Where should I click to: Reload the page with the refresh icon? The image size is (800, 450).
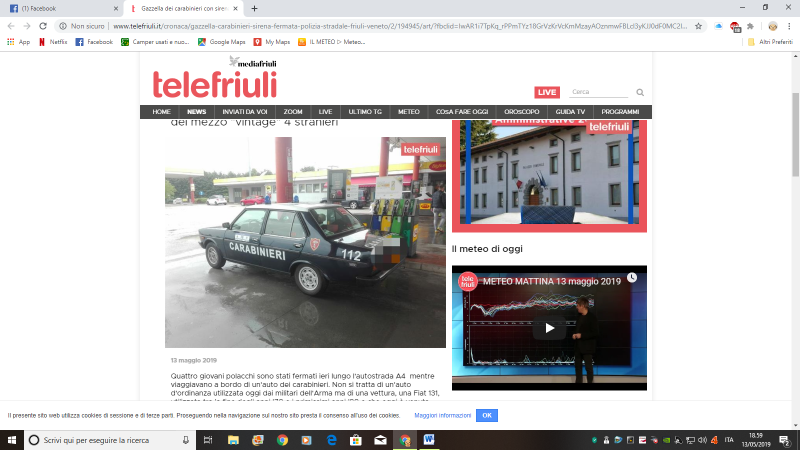(x=43, y=25)
